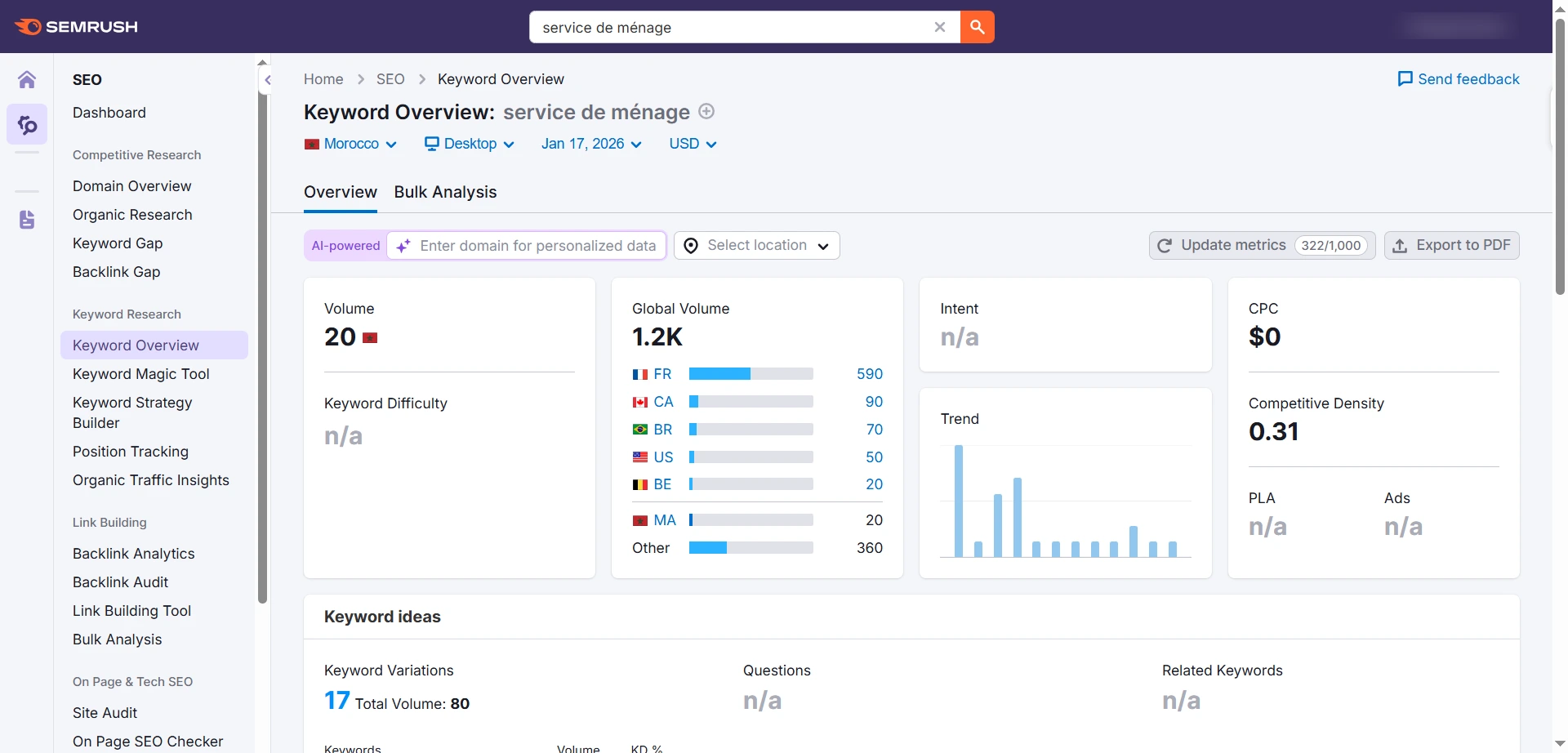Click the AI-powered sparkle icon
Screen dimensions: 1568x753
pyautogui.click(x=402, y=245)
